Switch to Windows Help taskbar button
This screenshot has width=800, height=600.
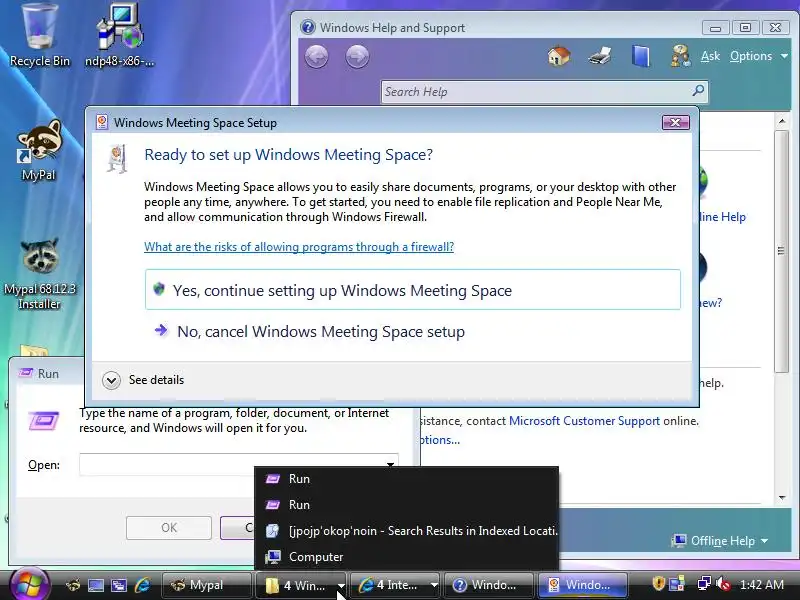pyautogui.click(x=489, y=585)
